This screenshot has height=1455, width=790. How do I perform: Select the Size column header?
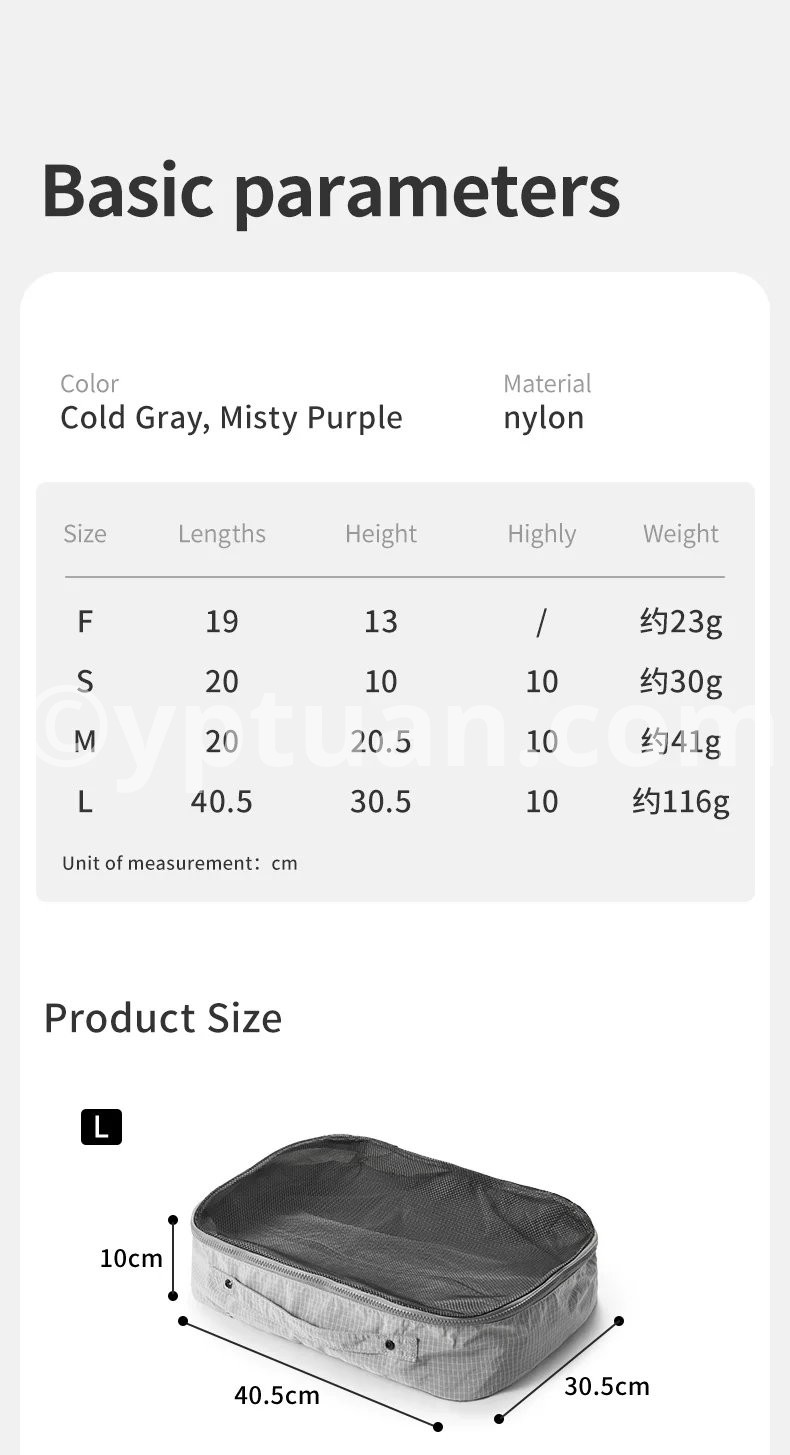85,534
